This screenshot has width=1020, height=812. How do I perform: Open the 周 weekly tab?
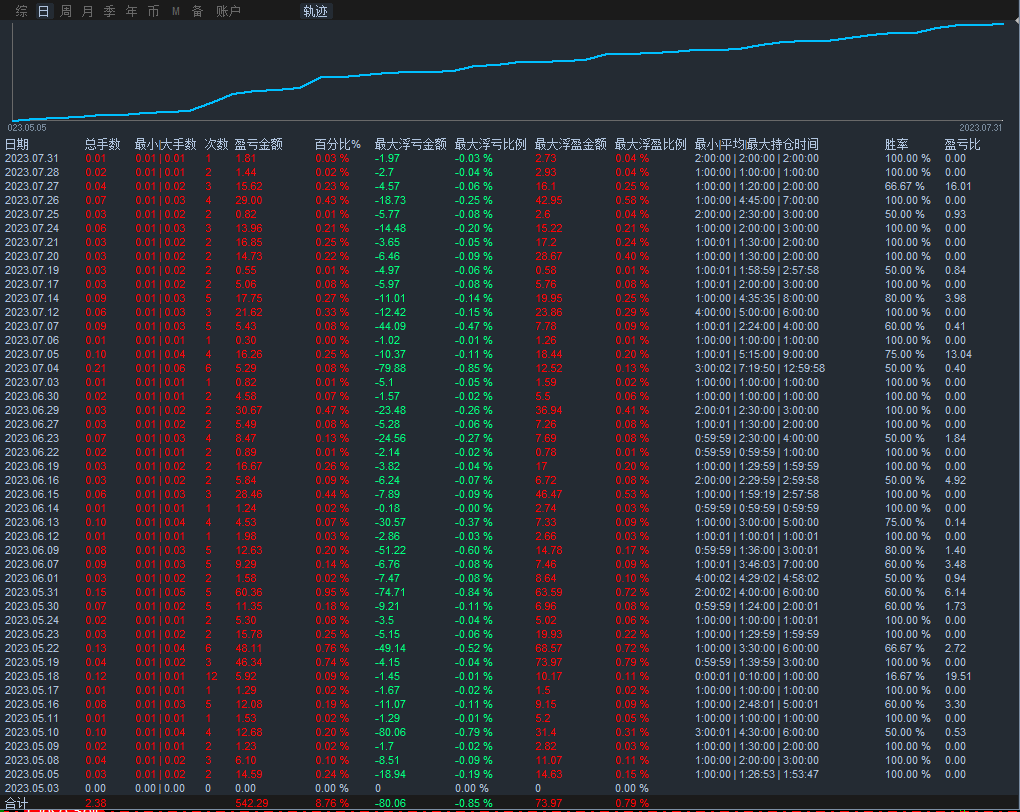[x=66, y=11]
